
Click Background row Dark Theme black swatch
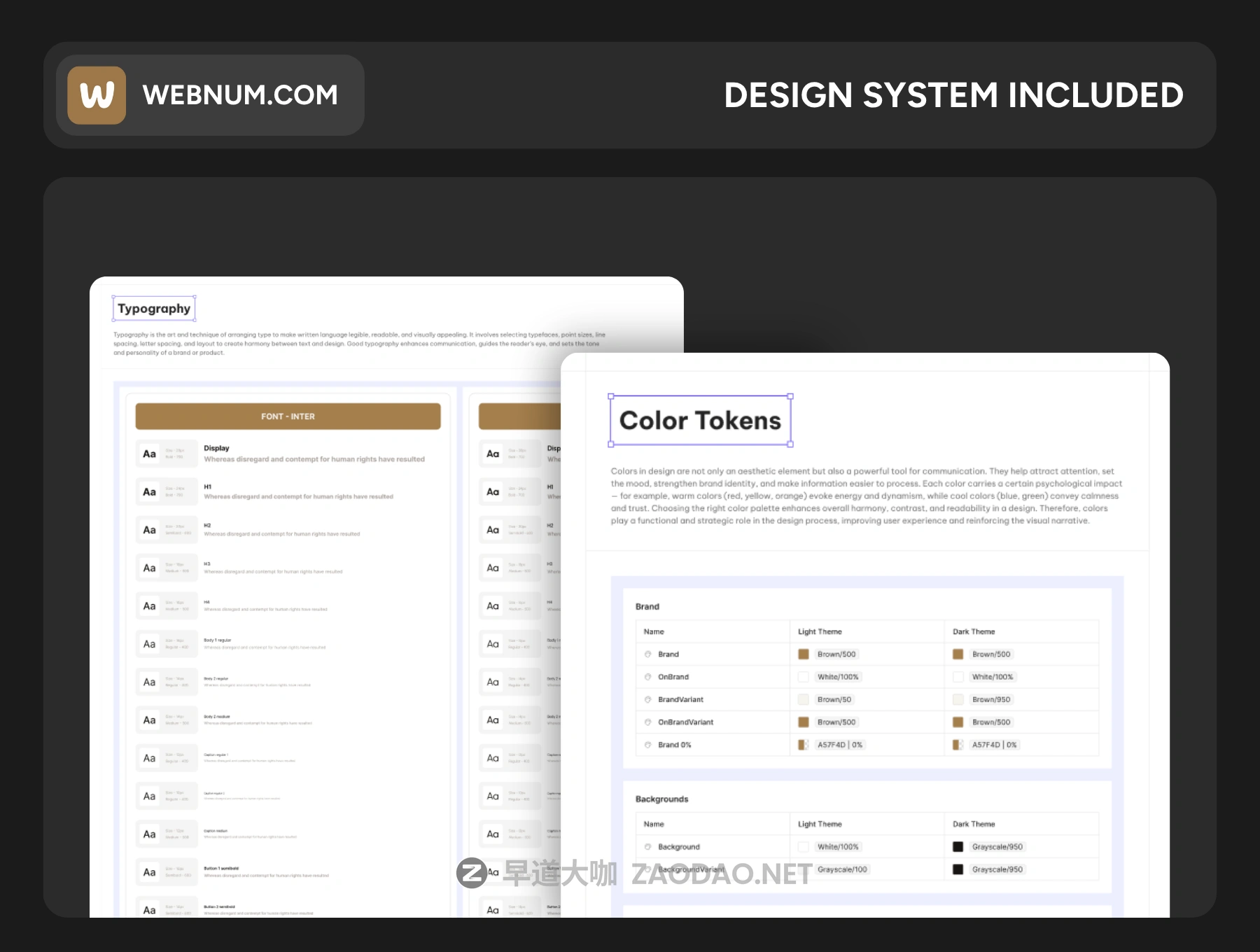pos(958,847)
